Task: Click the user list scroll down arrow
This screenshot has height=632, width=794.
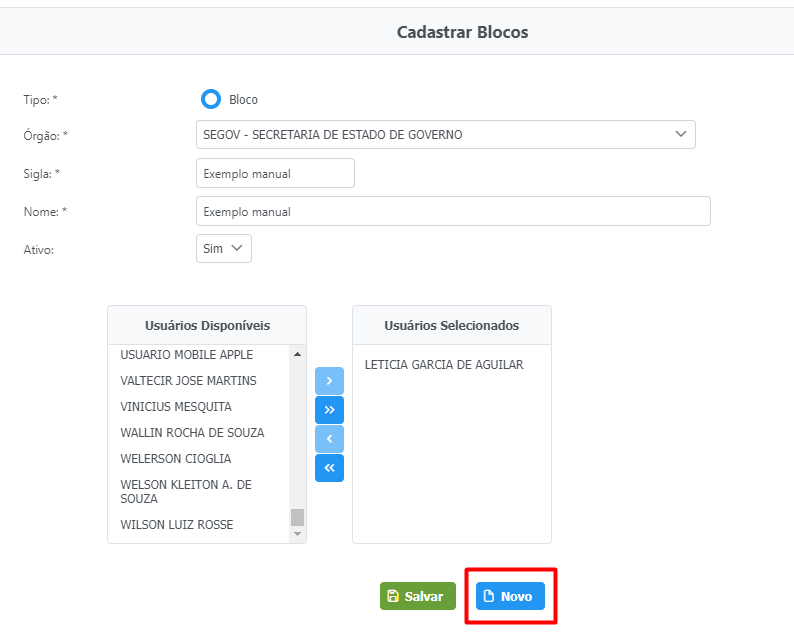Action: (297, 534)
